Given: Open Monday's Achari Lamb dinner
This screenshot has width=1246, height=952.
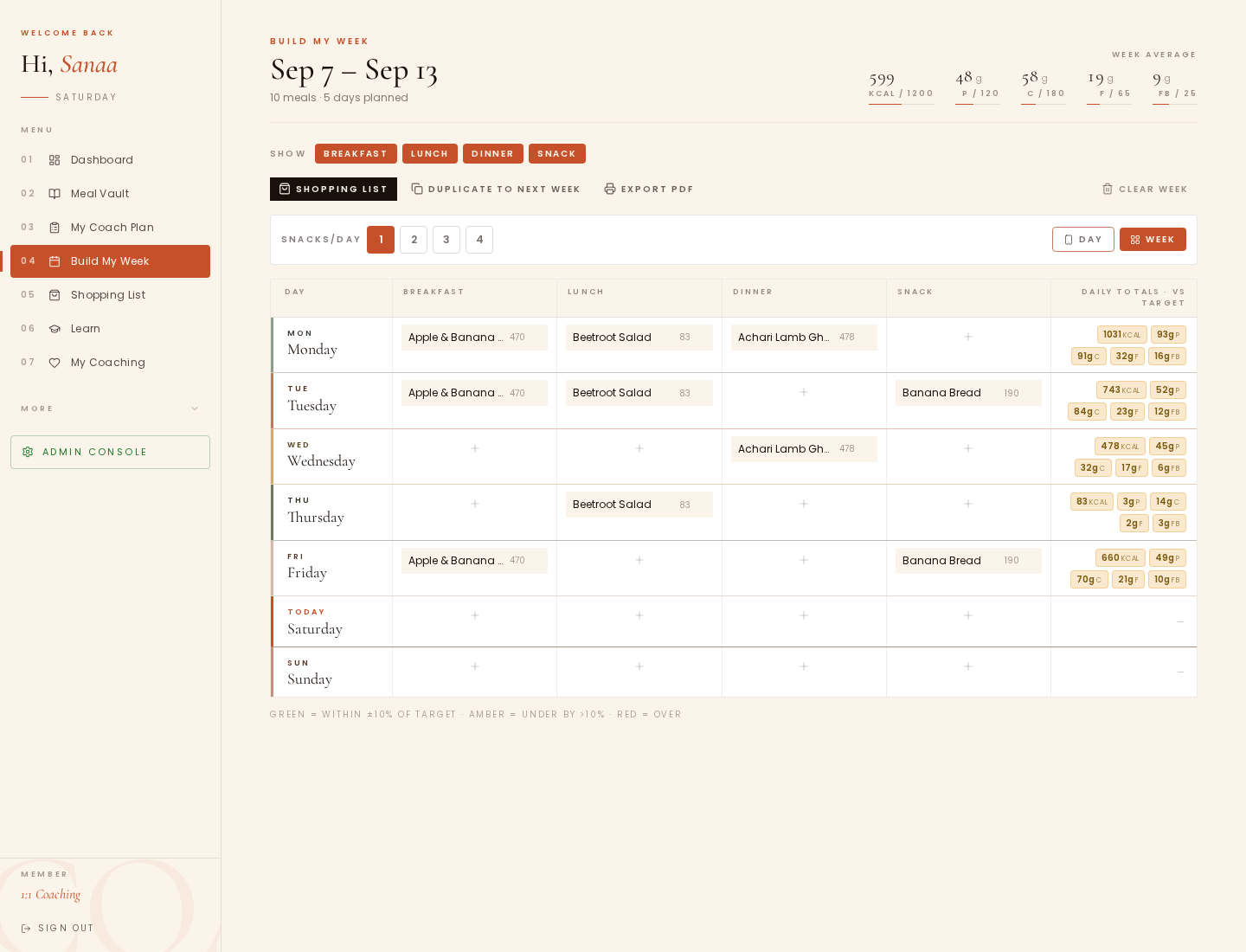Looking at the screenshot, I should pyautogui.click(x=804, y=338).
